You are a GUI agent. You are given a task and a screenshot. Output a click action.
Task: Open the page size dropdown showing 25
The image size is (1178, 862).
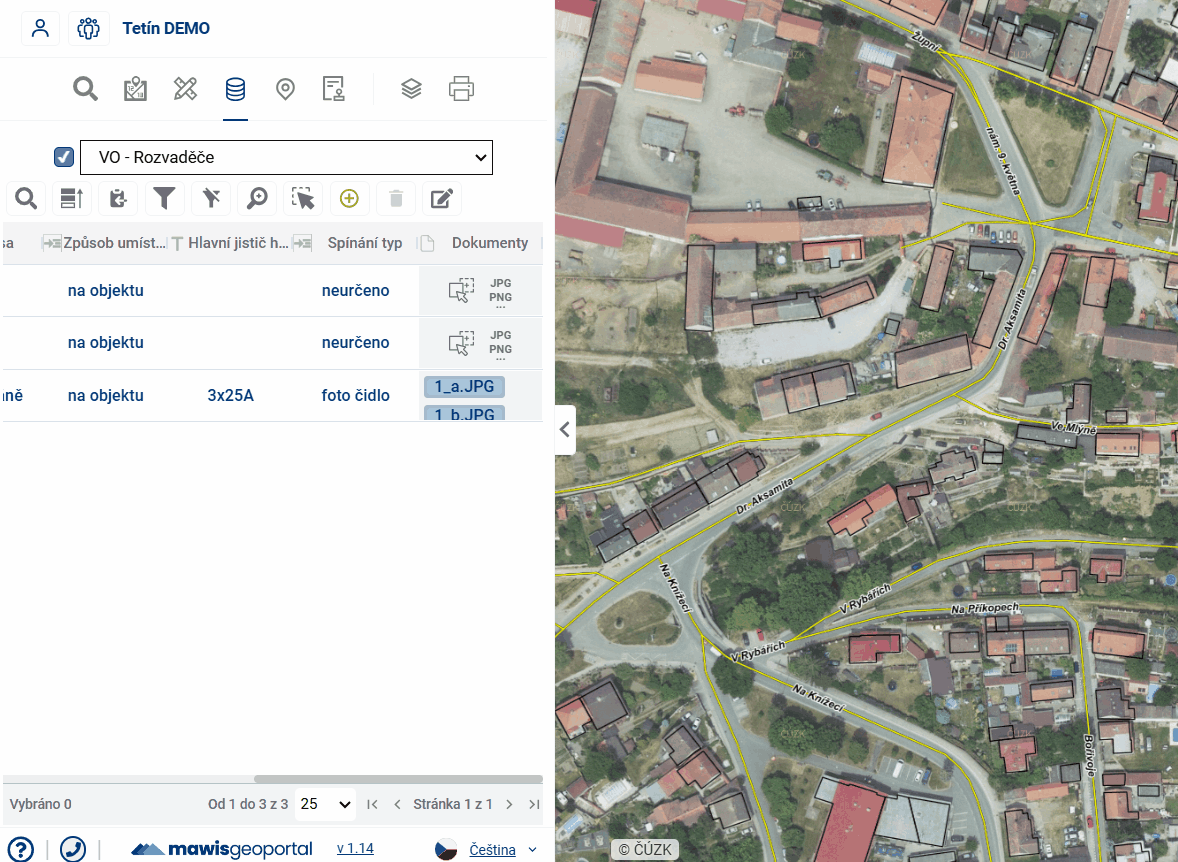(x=326, y=804)
